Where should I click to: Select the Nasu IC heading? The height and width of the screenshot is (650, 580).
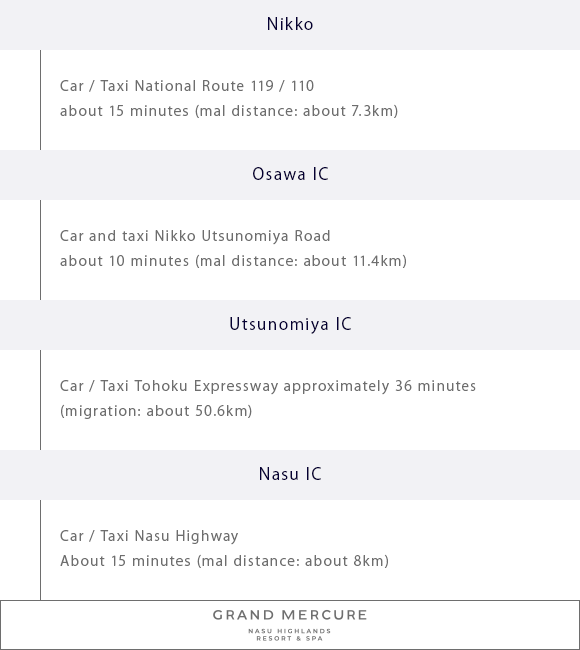point(290,475)
